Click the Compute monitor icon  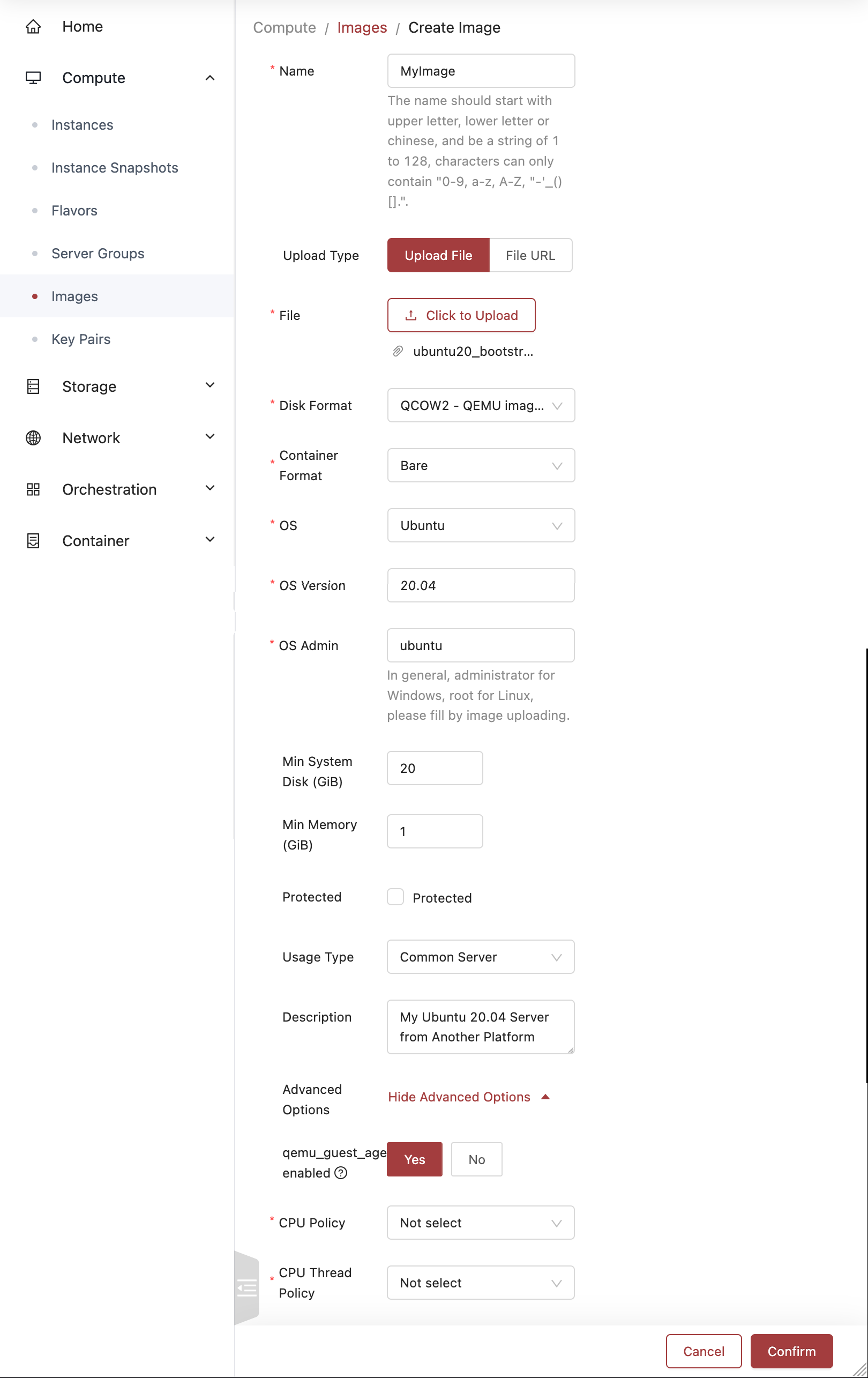(33, 77)
